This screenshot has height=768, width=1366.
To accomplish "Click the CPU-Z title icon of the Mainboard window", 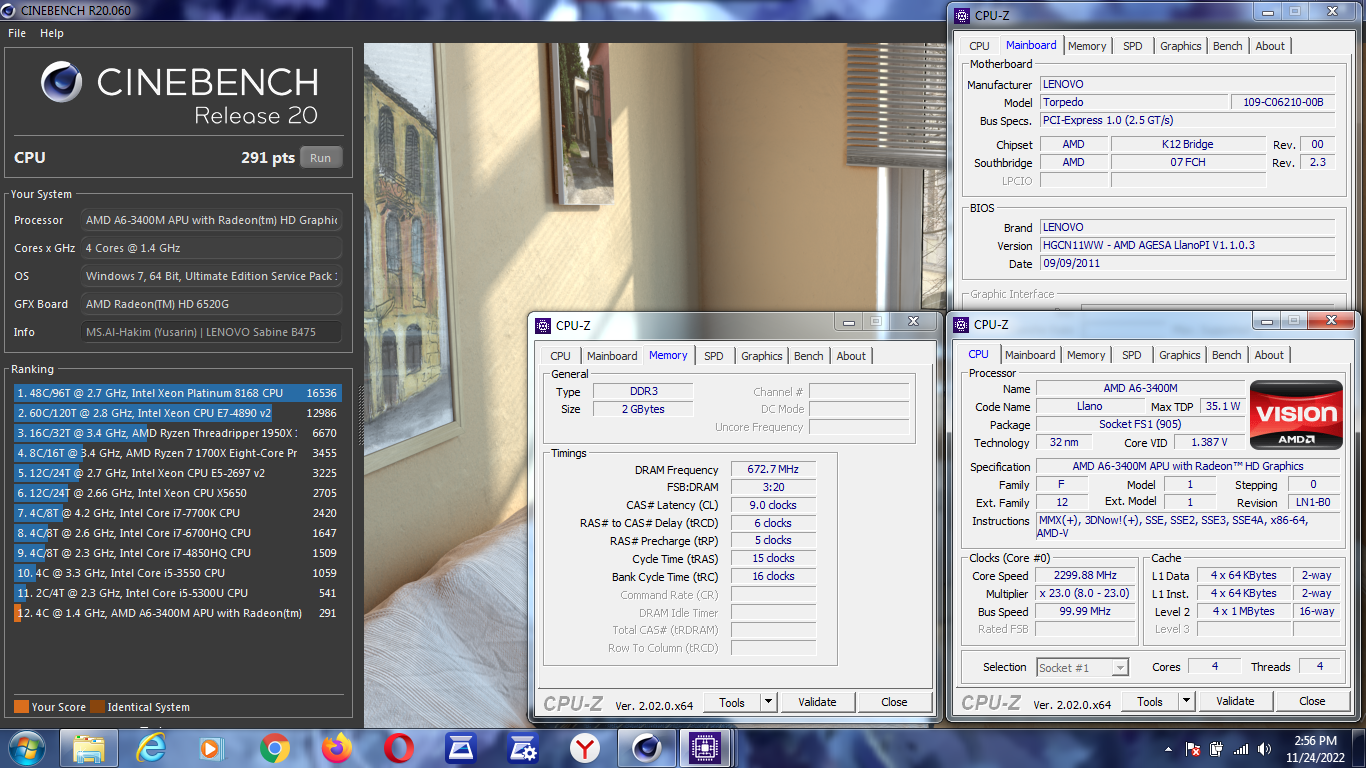I will click(962, 15).
